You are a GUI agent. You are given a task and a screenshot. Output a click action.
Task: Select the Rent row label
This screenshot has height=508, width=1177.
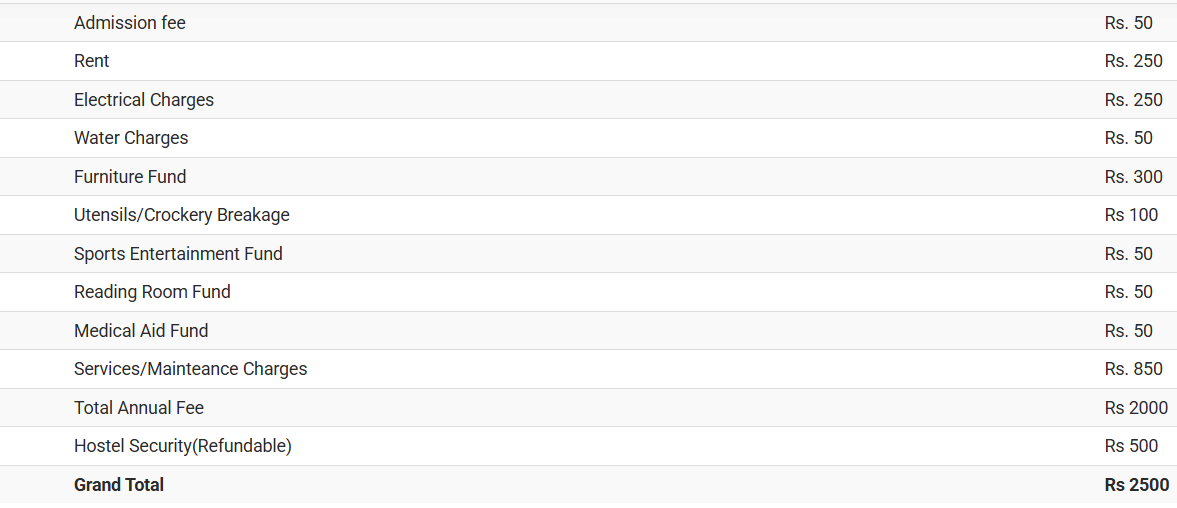click(x=92, y=61)
